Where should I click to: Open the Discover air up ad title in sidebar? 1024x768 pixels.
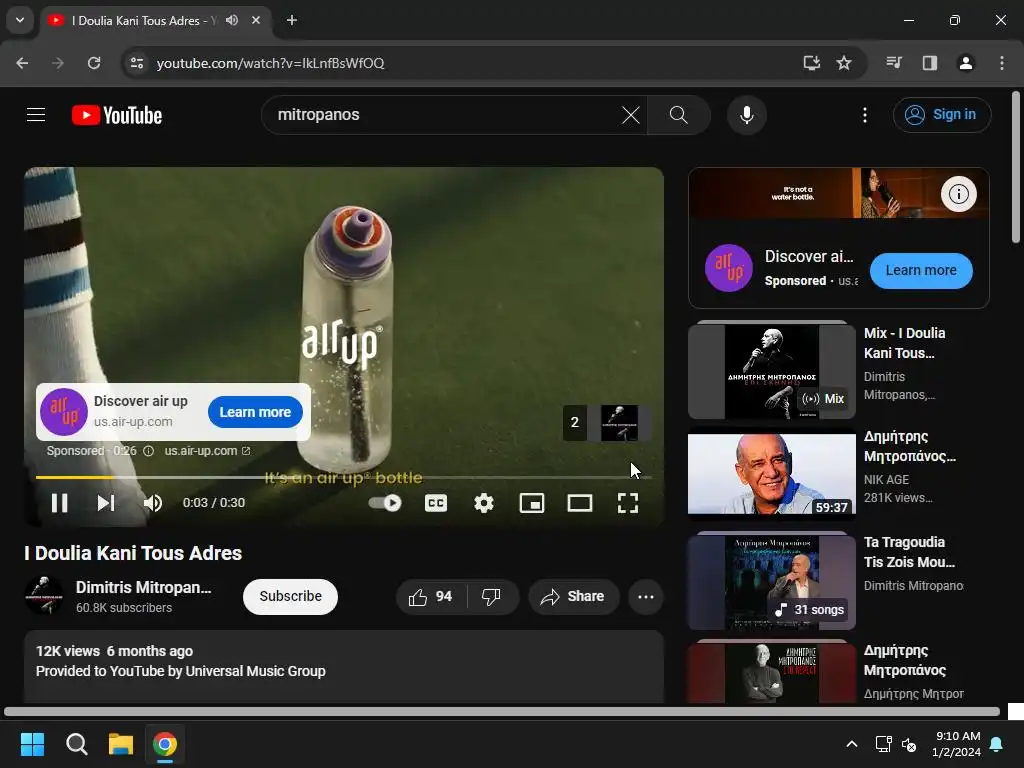click(x=809, y=257)
